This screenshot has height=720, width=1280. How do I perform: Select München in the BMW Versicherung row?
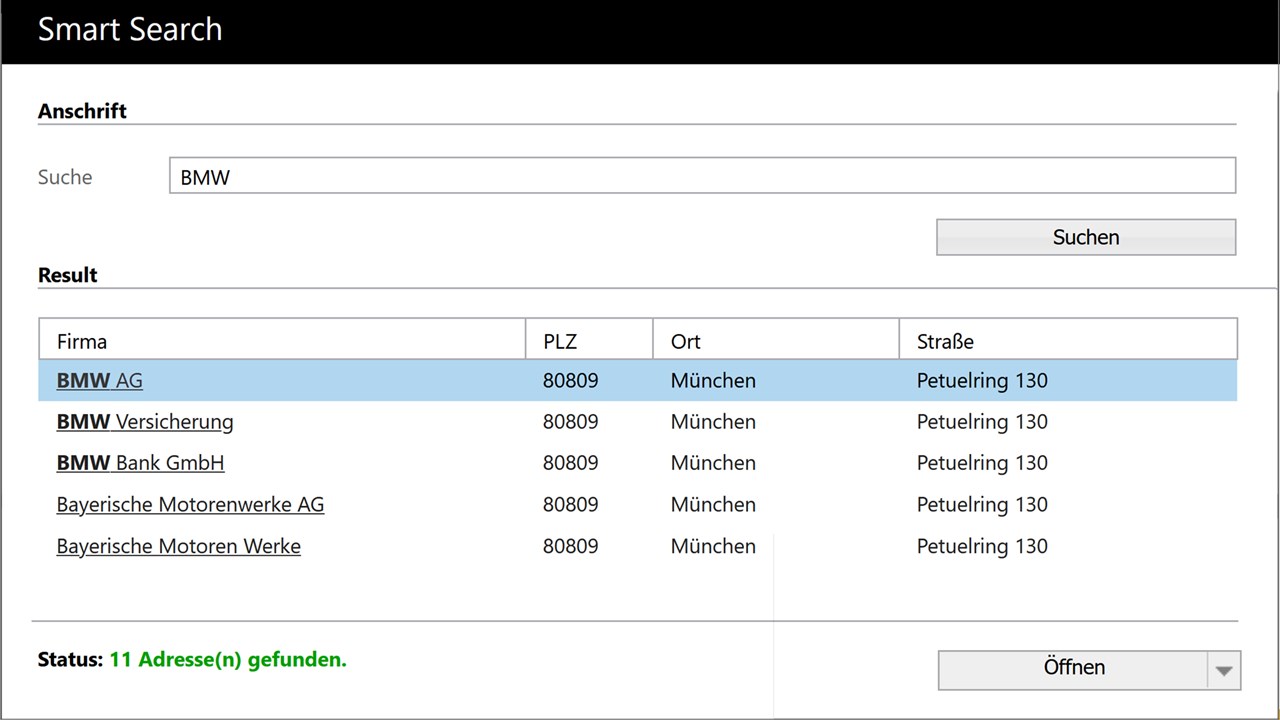713,422
